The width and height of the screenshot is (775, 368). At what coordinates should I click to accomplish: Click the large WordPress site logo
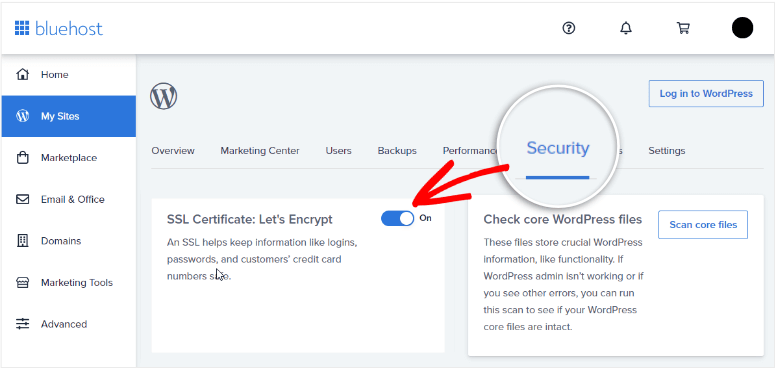pyautogui.click(x=164, y=96)
